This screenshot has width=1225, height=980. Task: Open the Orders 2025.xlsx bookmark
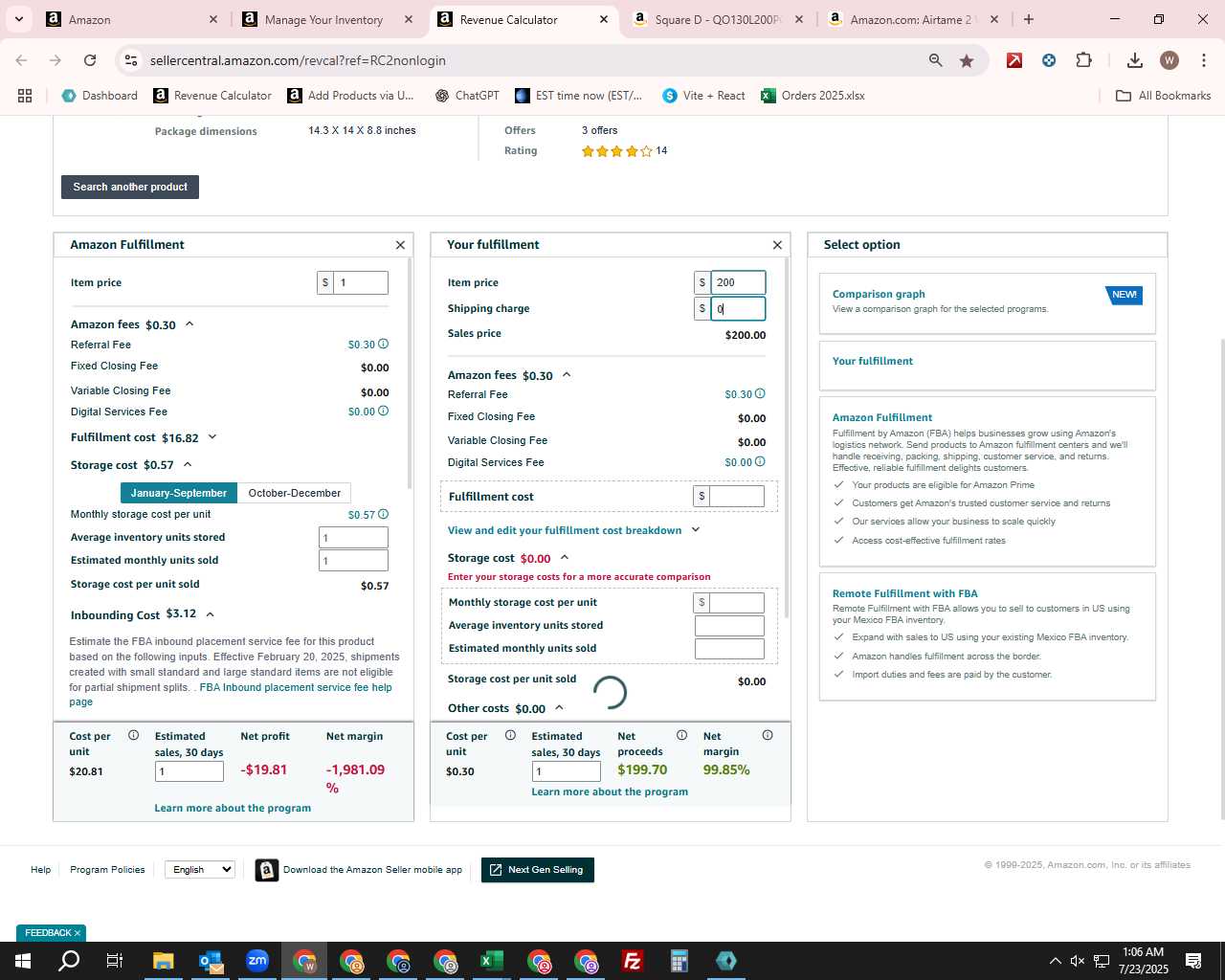813,96
